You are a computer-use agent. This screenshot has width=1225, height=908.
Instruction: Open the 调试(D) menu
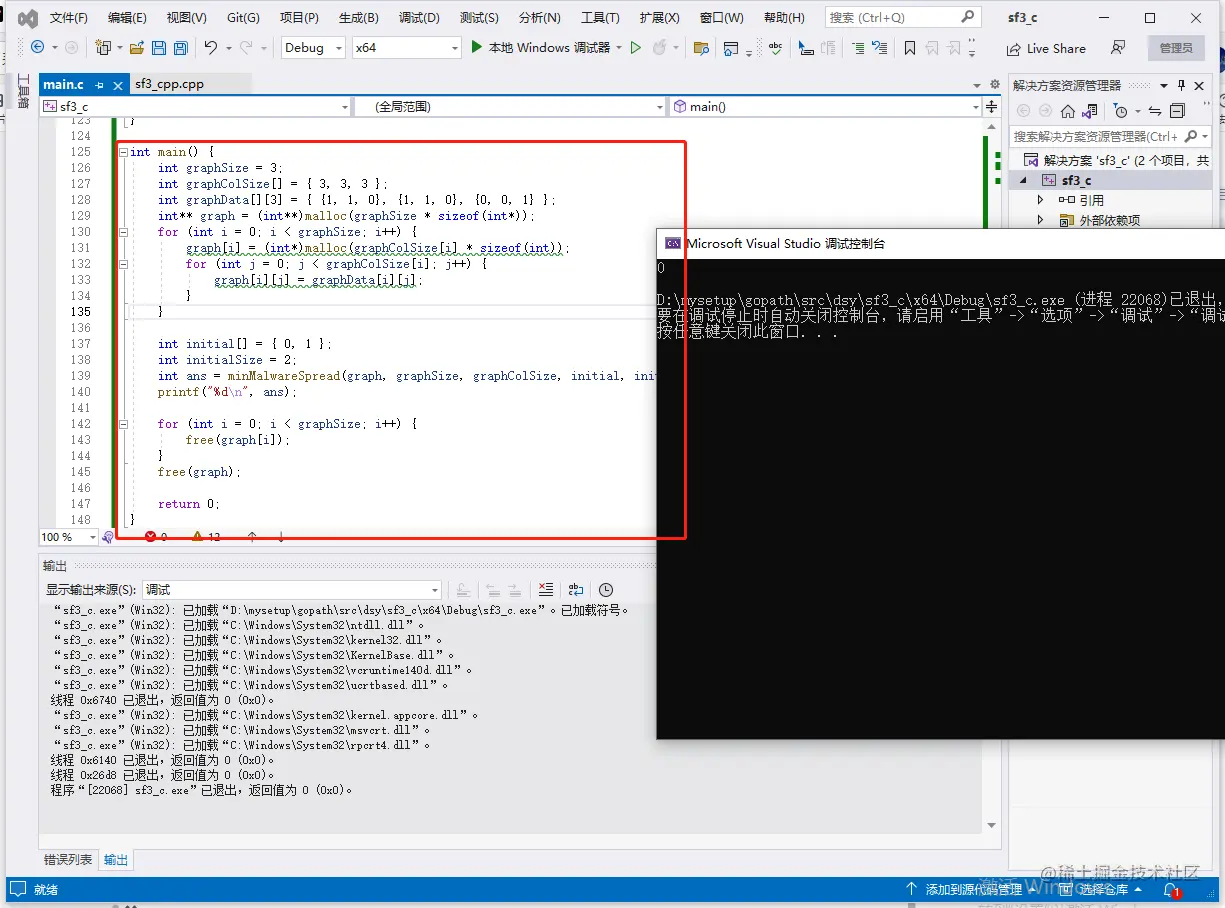419,18
